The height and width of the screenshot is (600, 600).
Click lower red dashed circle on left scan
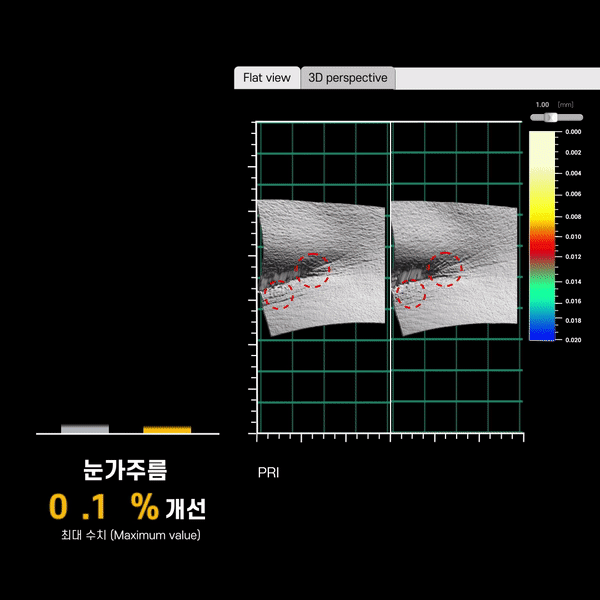click(278, 294)
